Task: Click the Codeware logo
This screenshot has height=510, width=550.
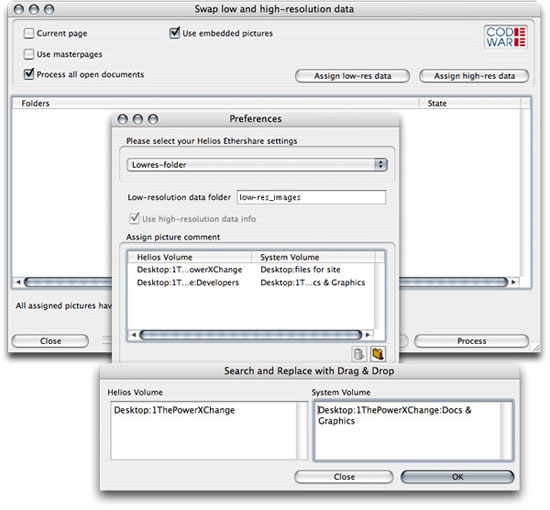Action: [505, 37]
